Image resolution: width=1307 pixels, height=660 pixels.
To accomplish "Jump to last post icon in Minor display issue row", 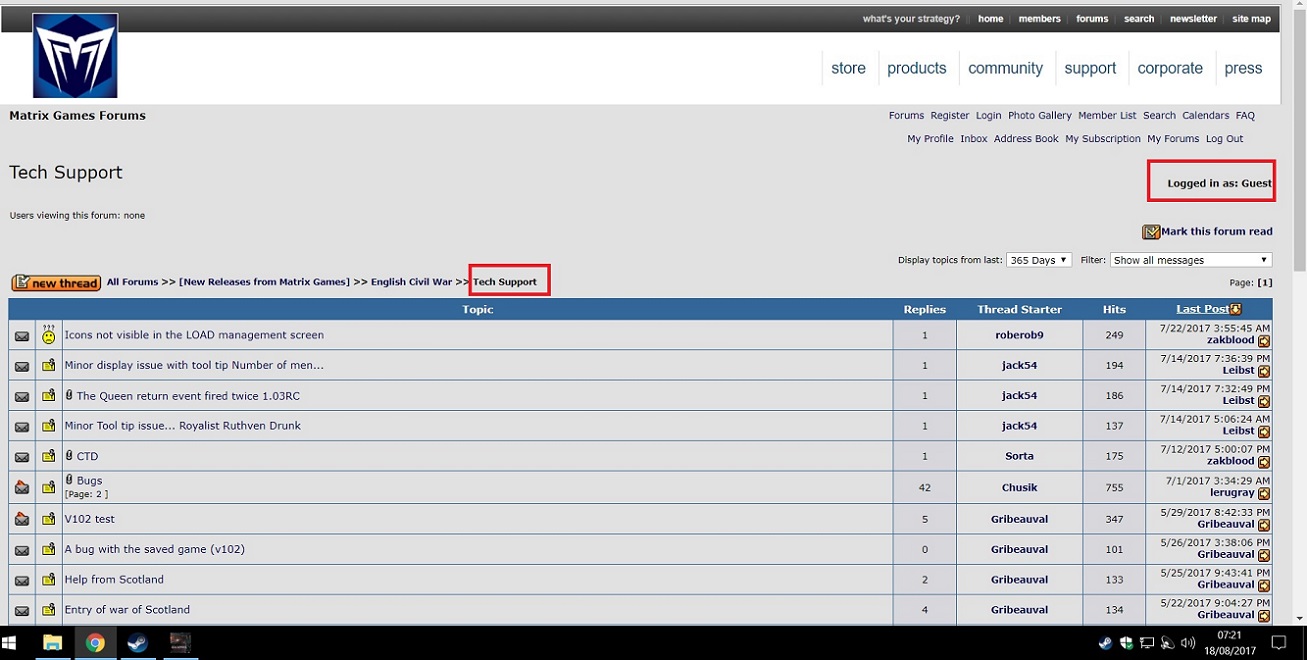I will [1264, 372].
